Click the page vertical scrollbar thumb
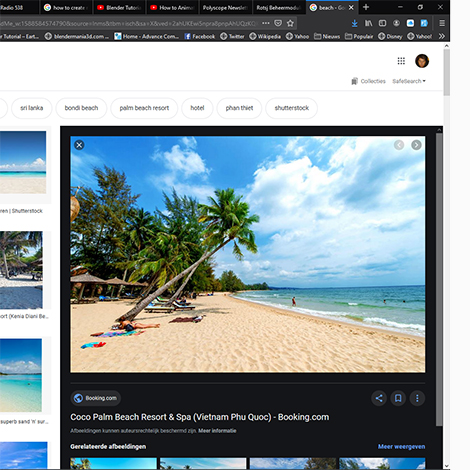This screenshot has width=470, height=470. click(447, 72)
